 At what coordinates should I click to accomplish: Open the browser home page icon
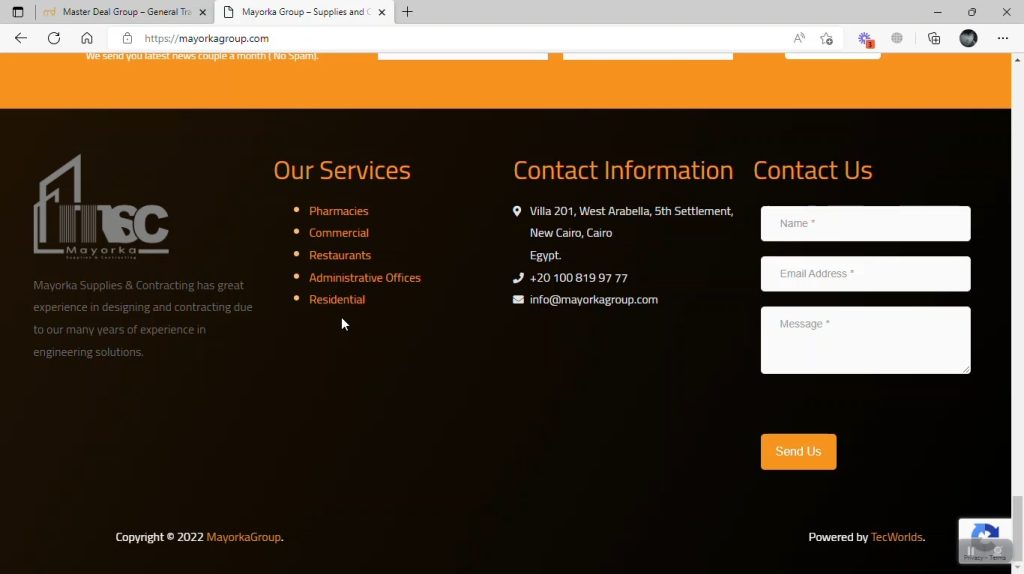click(87, 38)
